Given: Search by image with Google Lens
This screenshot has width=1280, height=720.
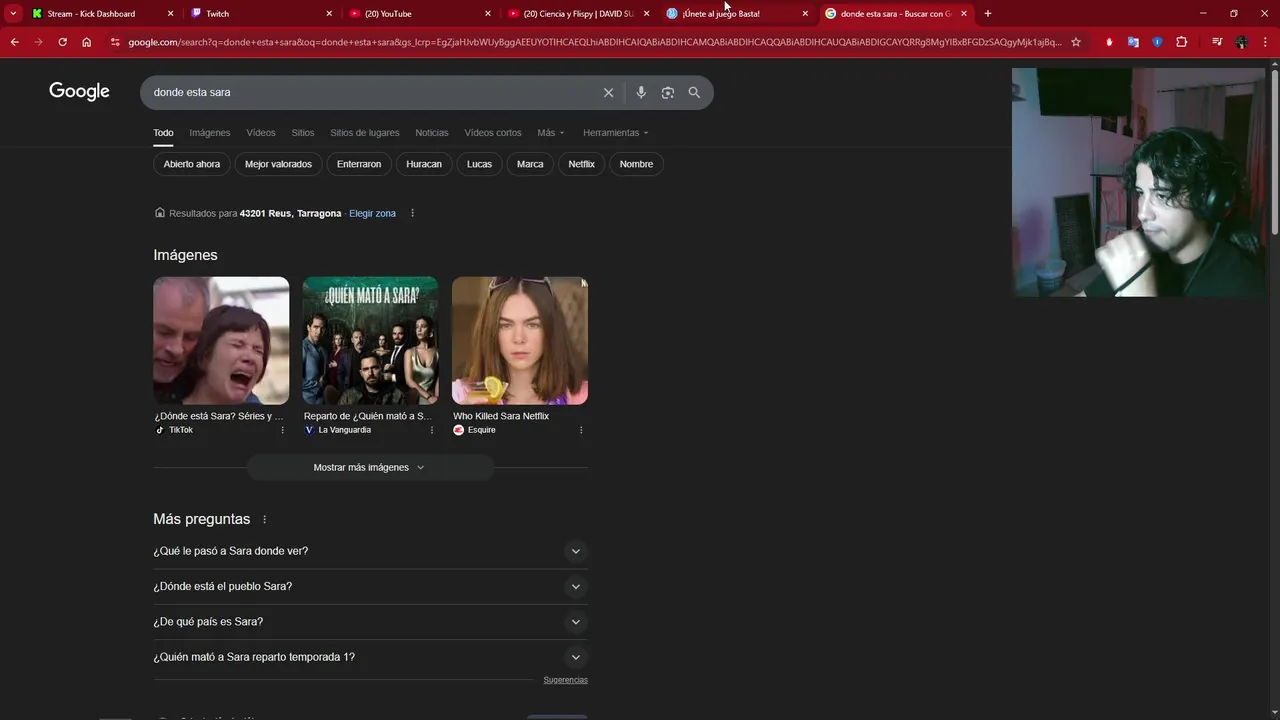Looking at the screenshot, I should (x=667, y=92).
